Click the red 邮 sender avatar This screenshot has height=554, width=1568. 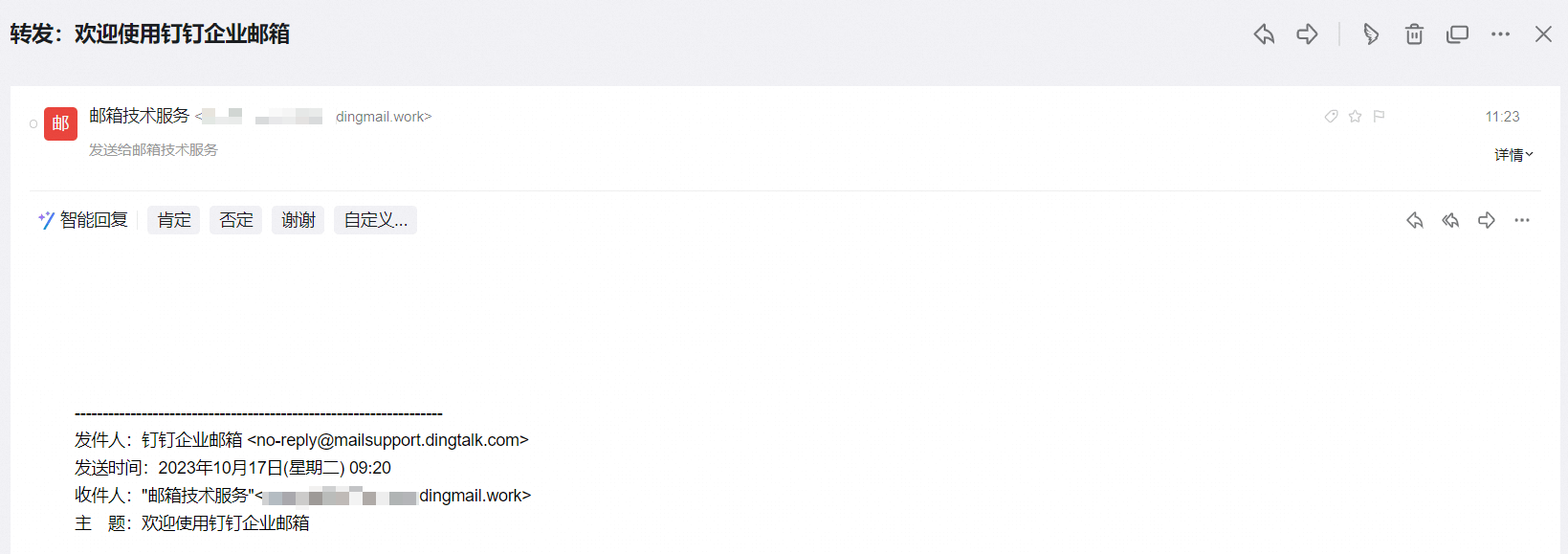60,123
